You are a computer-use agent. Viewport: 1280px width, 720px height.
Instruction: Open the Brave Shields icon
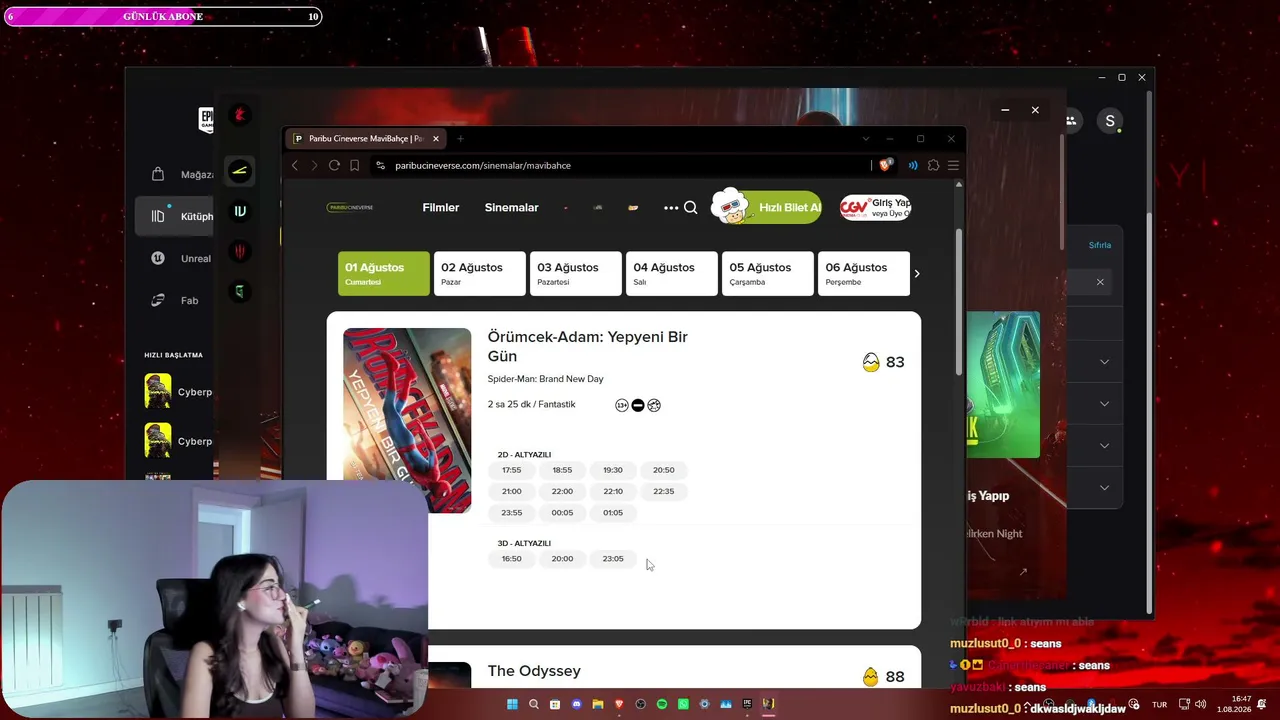pyautogui.click(x=885, y=165)
